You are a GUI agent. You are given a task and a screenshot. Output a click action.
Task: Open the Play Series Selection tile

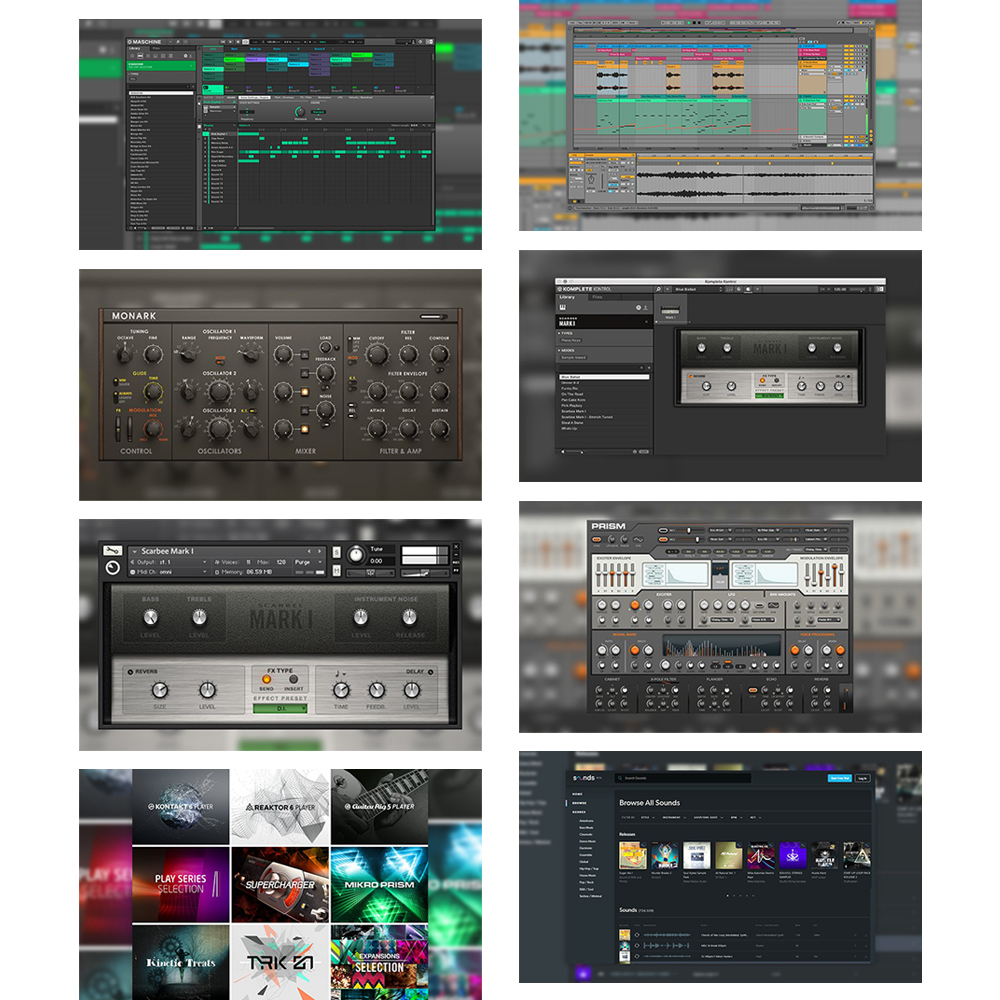point(180,885)
